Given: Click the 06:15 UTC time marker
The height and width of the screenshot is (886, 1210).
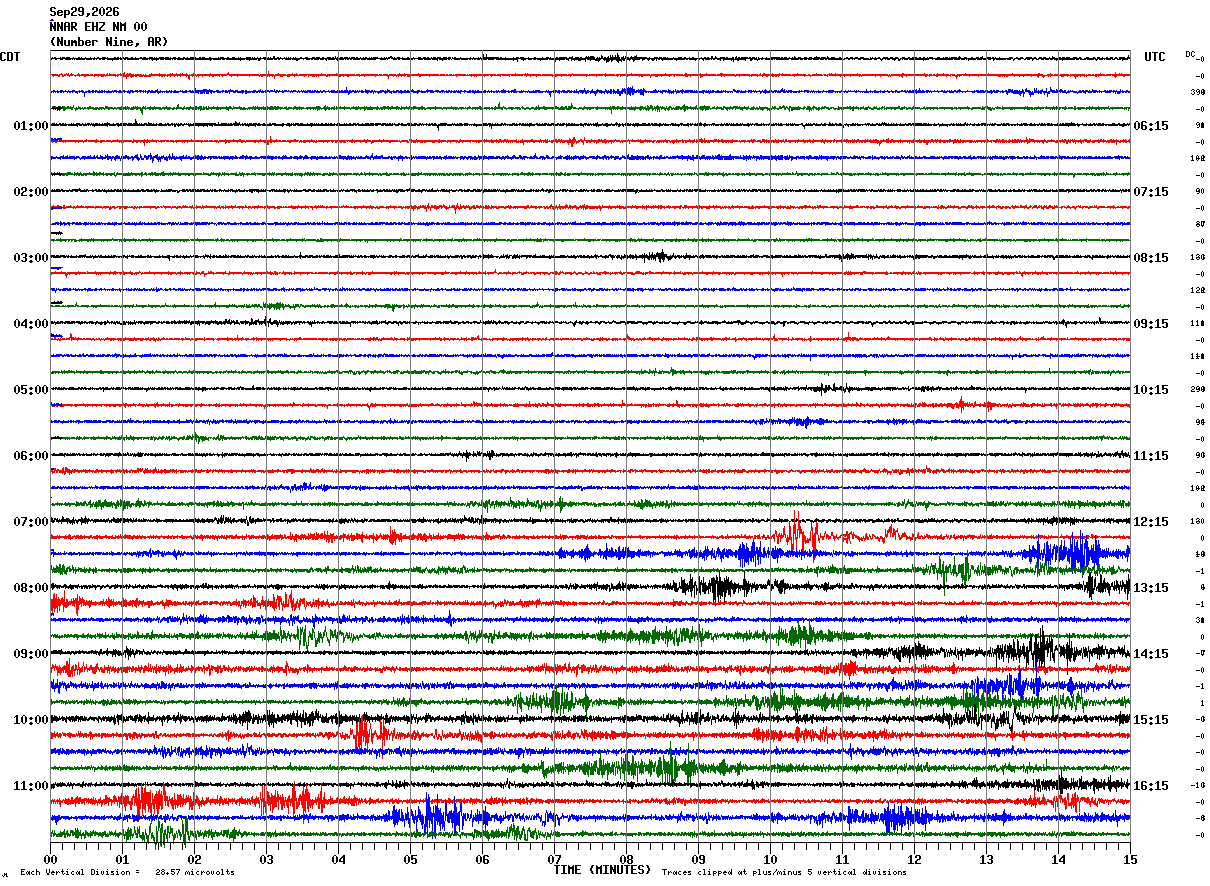Looking at the screenshot, I should (1151, 126).
